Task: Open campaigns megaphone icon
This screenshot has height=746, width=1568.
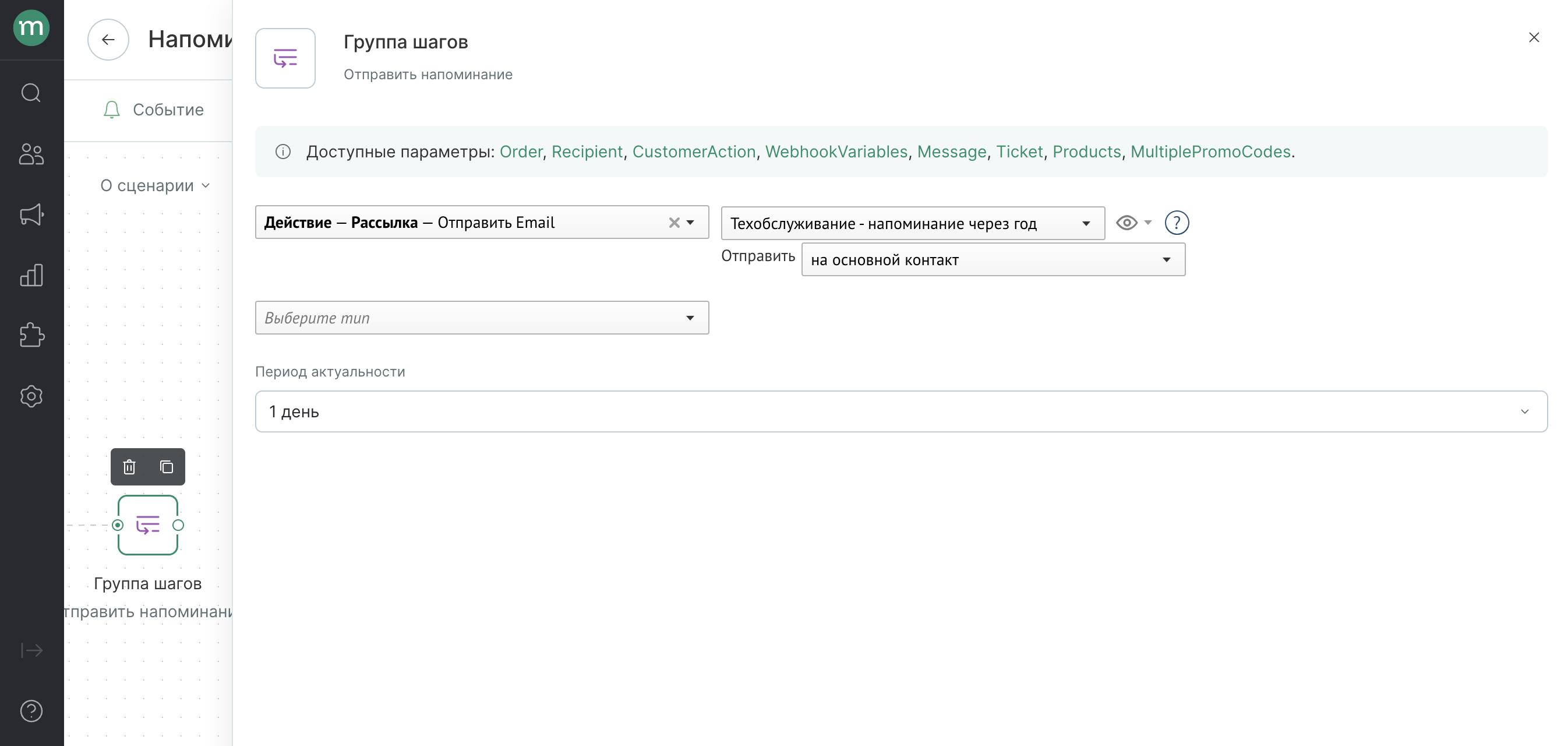Action: [x=31, y=214]
